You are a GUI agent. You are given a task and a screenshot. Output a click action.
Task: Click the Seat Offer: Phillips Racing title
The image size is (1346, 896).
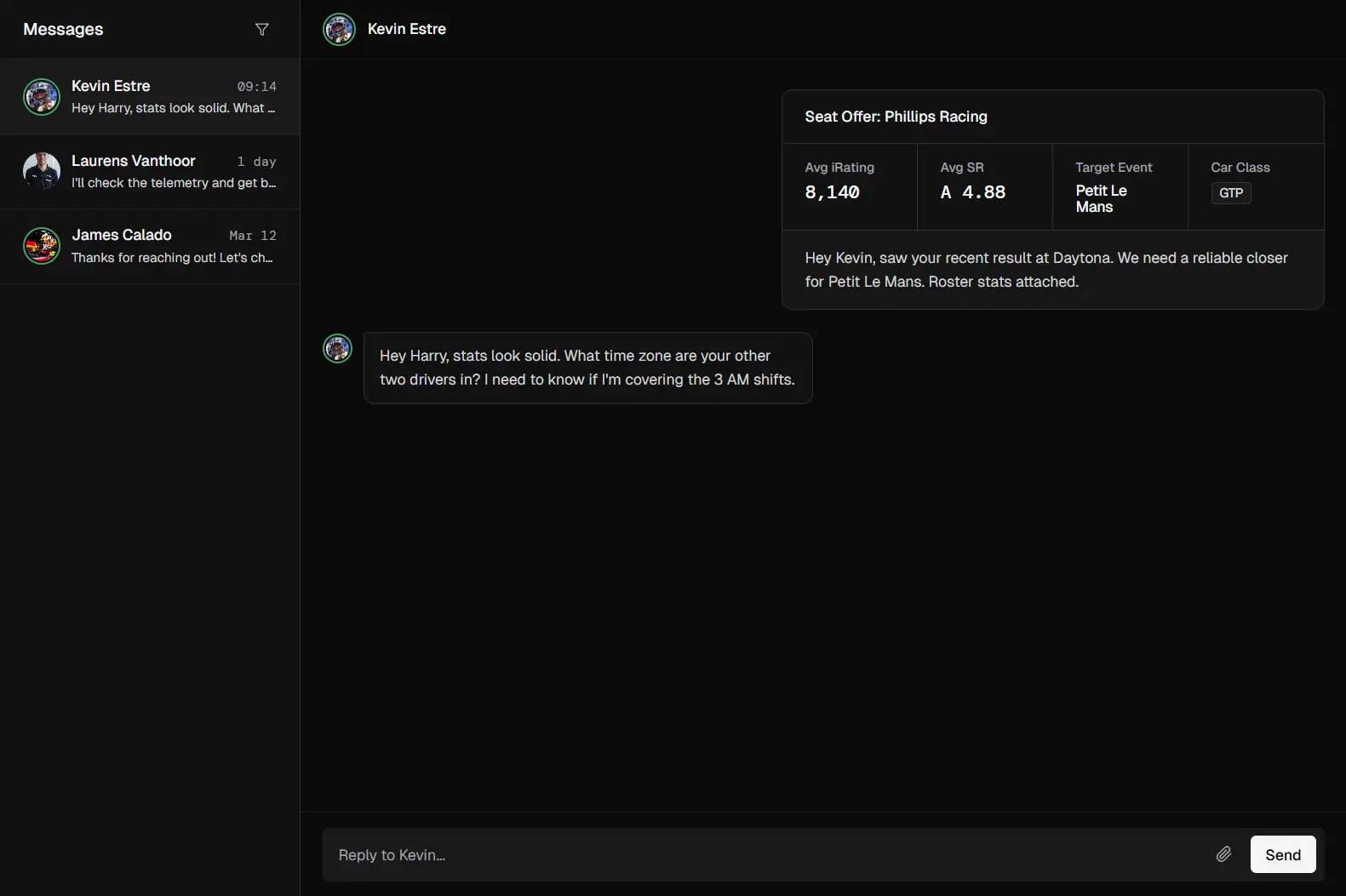click(x=896, y=117)
